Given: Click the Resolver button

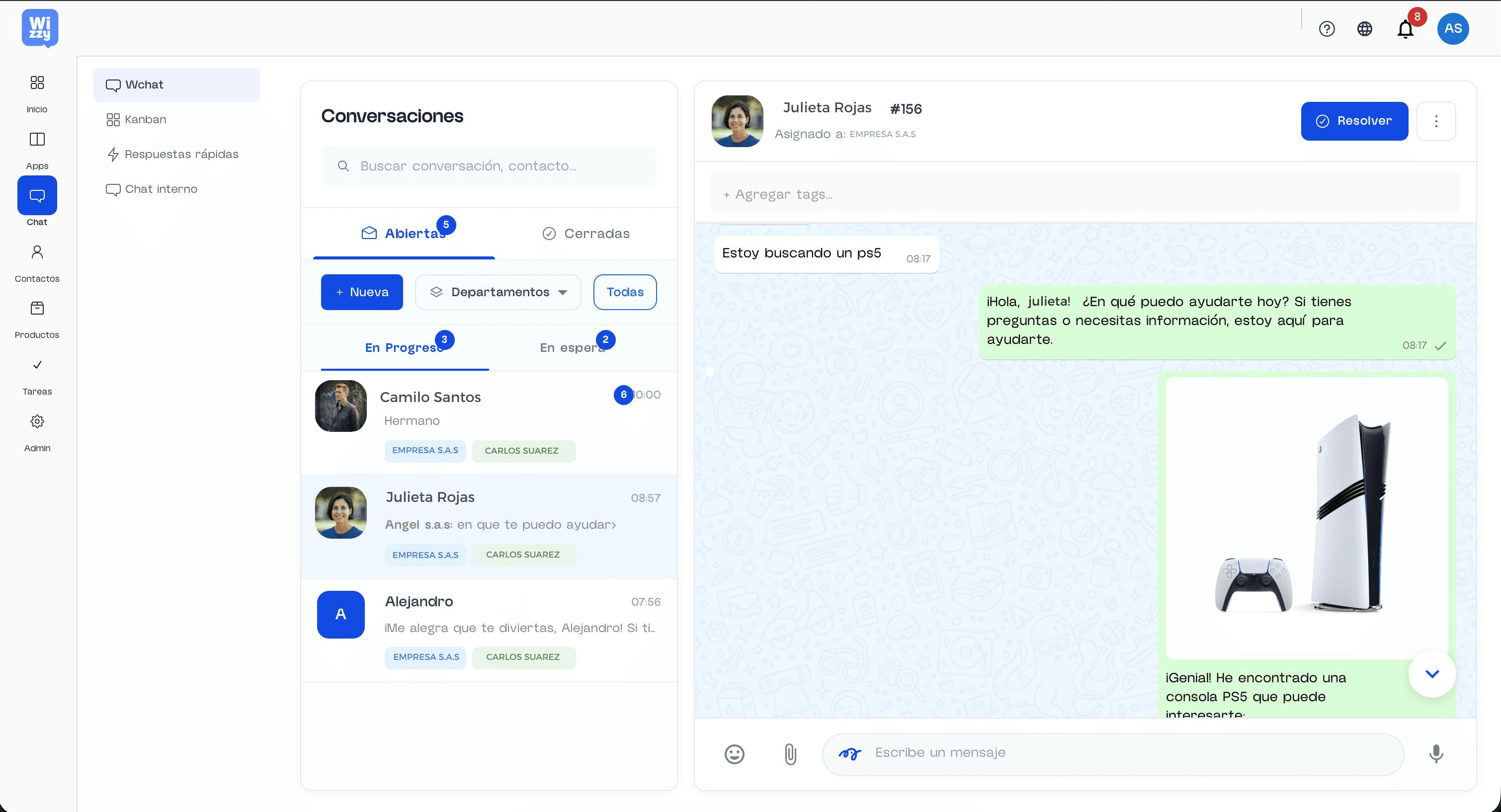Looking at the screenshot, I should point(1354,121).
